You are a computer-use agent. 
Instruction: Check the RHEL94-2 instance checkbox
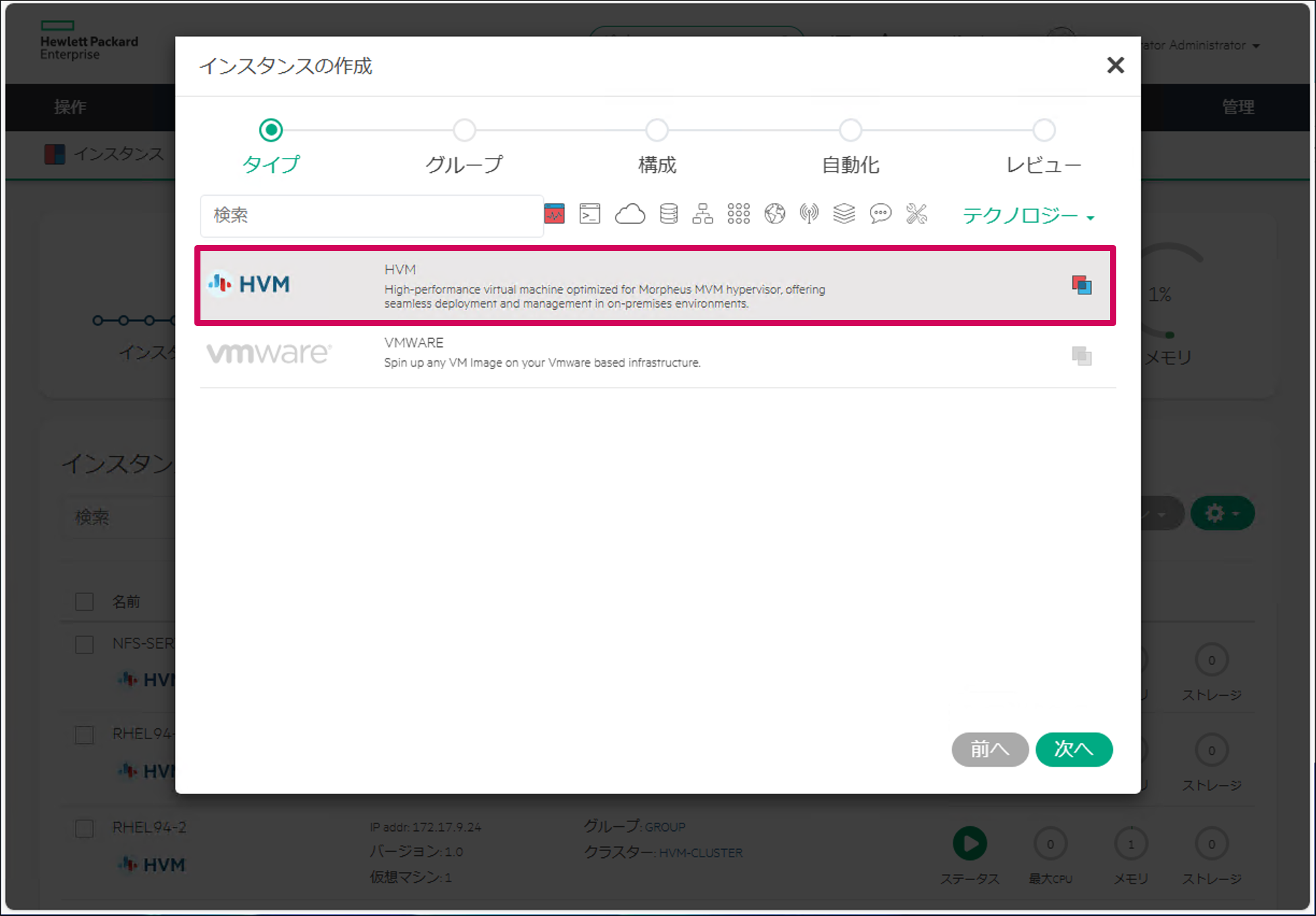84,829
